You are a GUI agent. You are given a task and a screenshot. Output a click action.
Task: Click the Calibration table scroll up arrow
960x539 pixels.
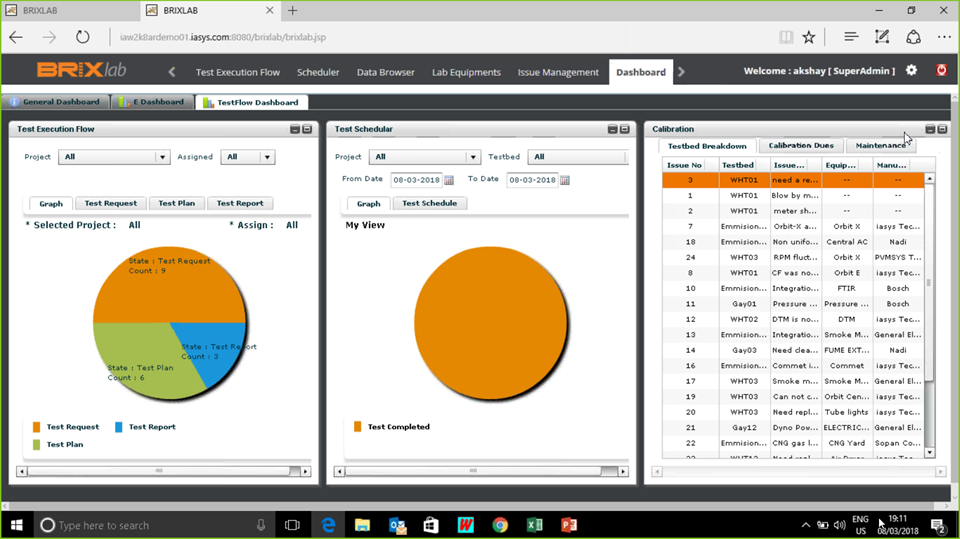pos(929,178)
